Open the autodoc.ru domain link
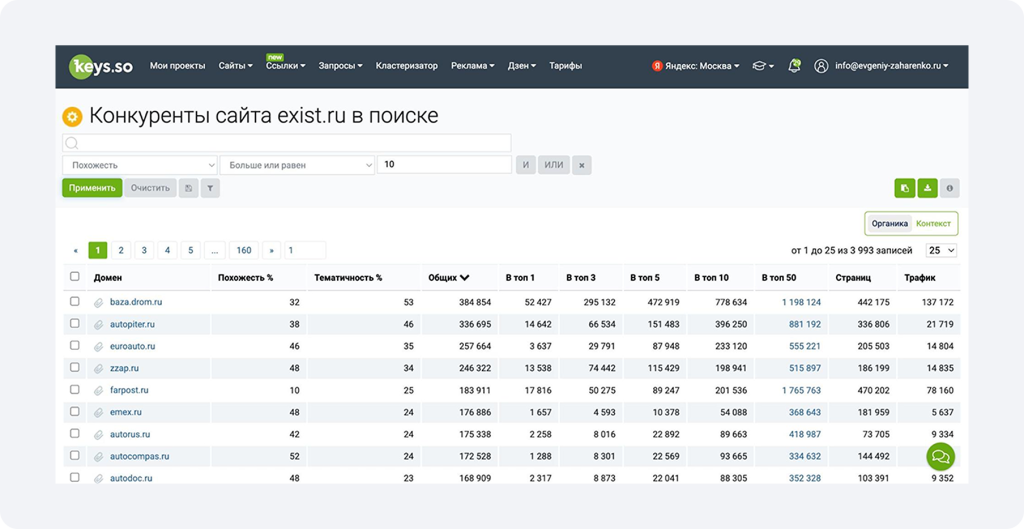This screenshot has width=1024, height=529. (131, 478)
